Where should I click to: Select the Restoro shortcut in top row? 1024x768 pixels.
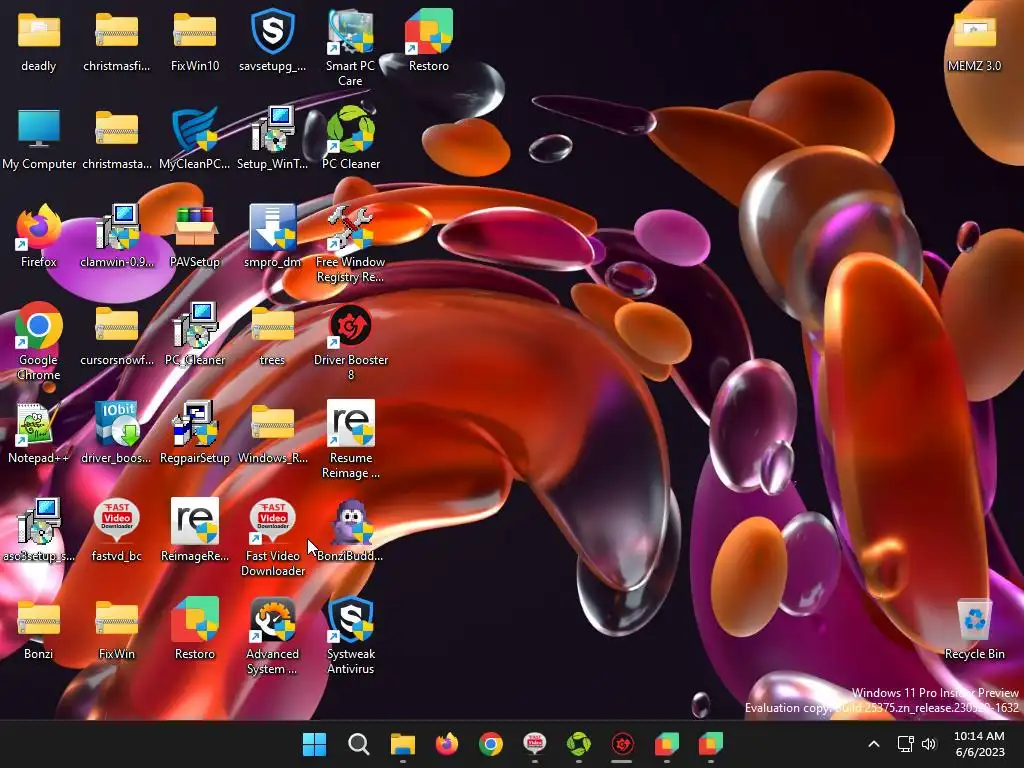[x=428, y=31]
